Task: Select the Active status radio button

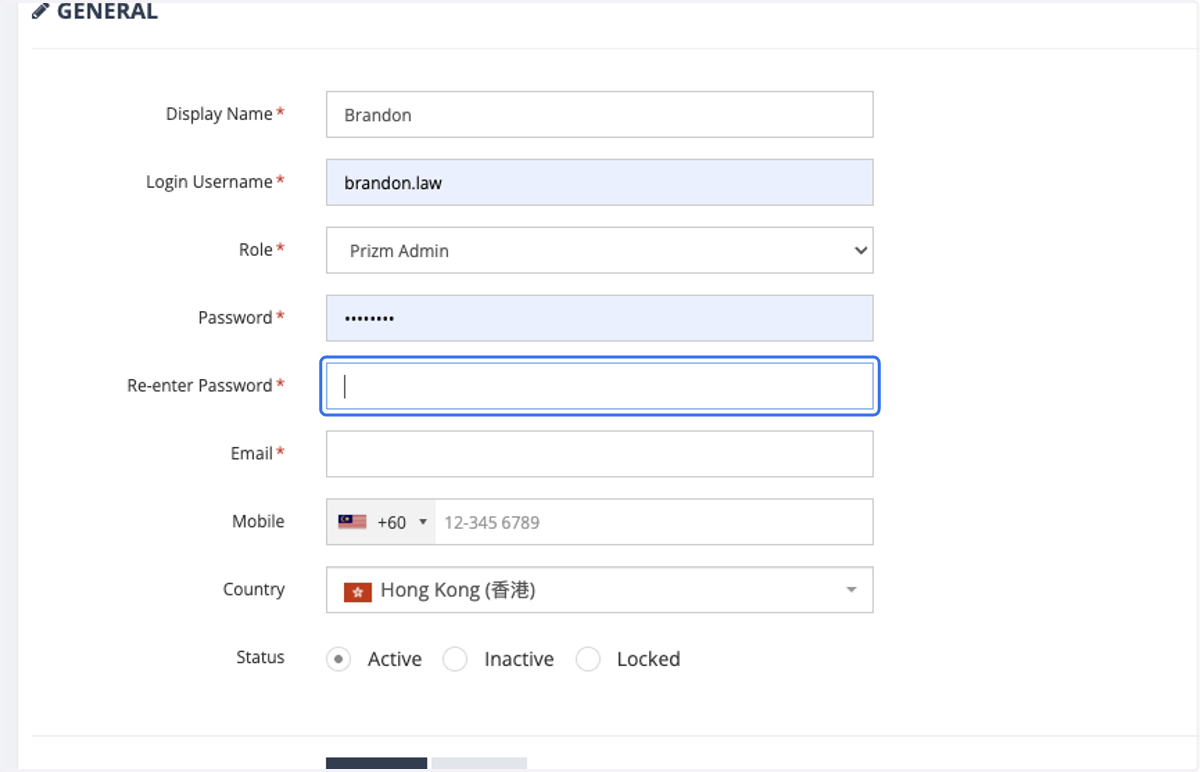Action: coord(339,659)
